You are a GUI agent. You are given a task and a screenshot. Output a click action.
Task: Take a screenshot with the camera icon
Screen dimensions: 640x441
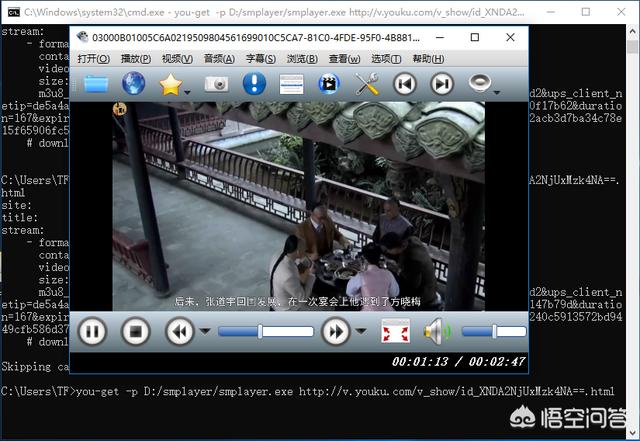[x=216, y=84]
